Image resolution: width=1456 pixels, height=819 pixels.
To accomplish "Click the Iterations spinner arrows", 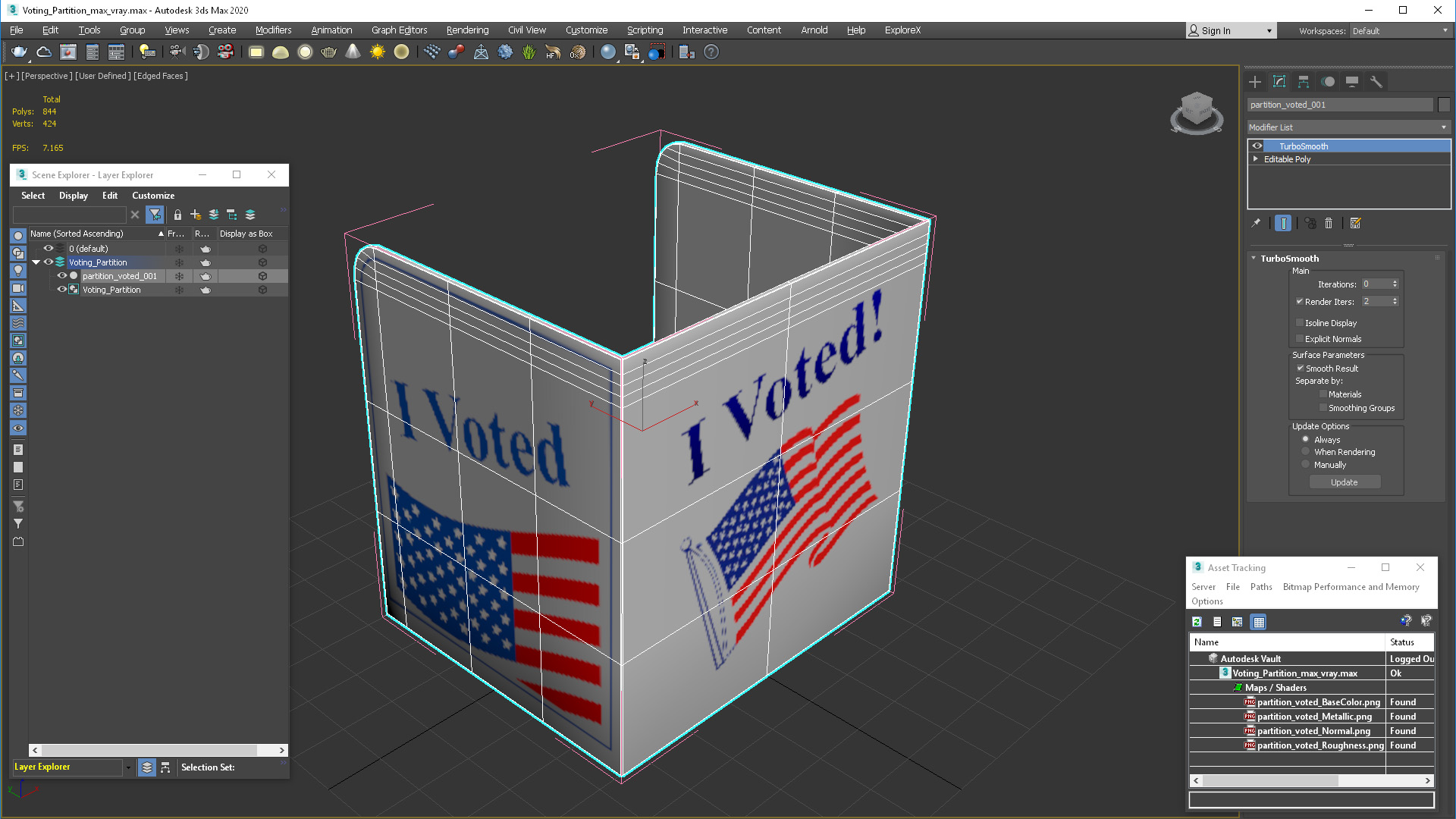I will [x=1395, y=284].
